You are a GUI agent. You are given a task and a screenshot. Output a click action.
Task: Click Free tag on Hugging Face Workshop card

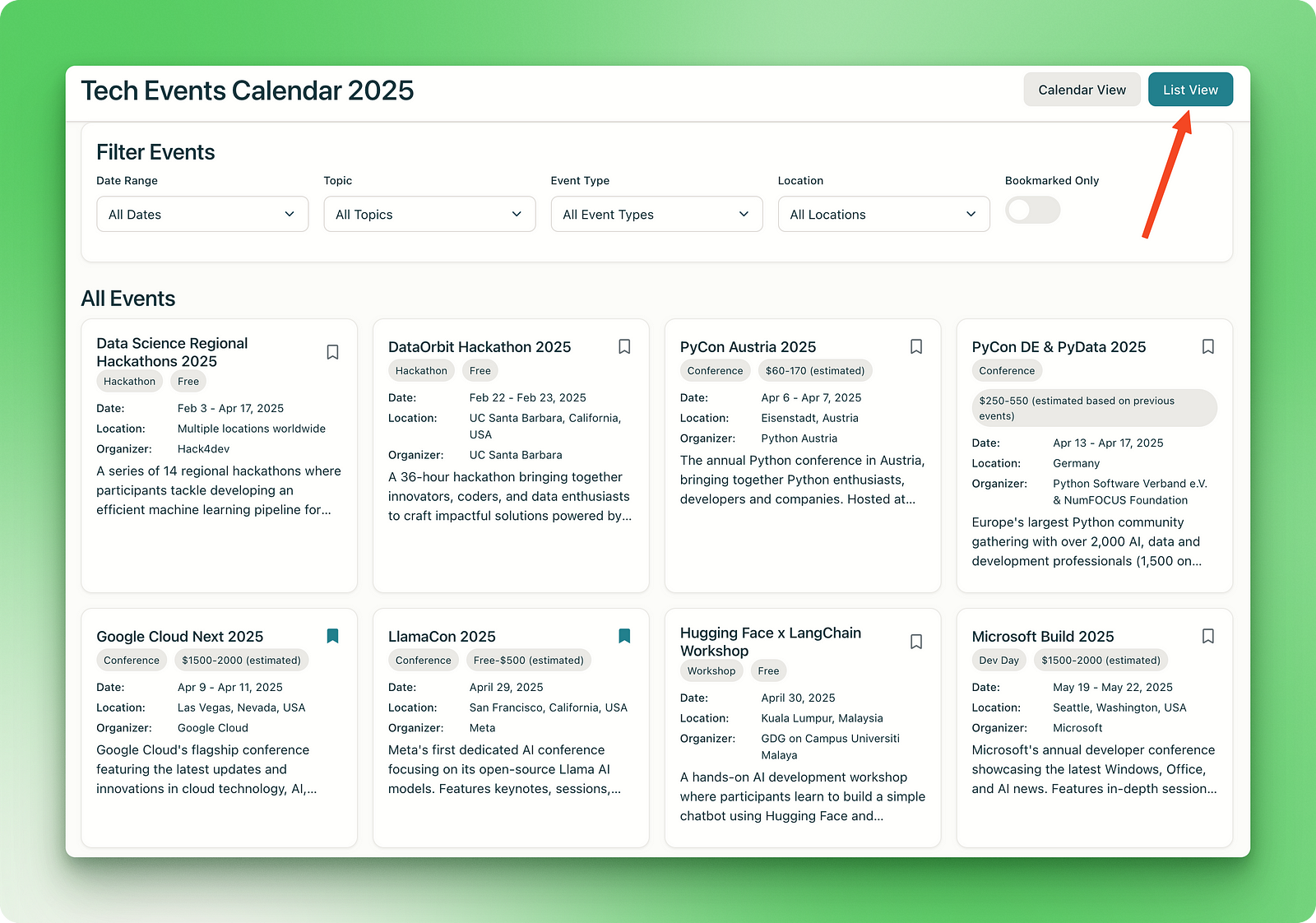[768, 671]
